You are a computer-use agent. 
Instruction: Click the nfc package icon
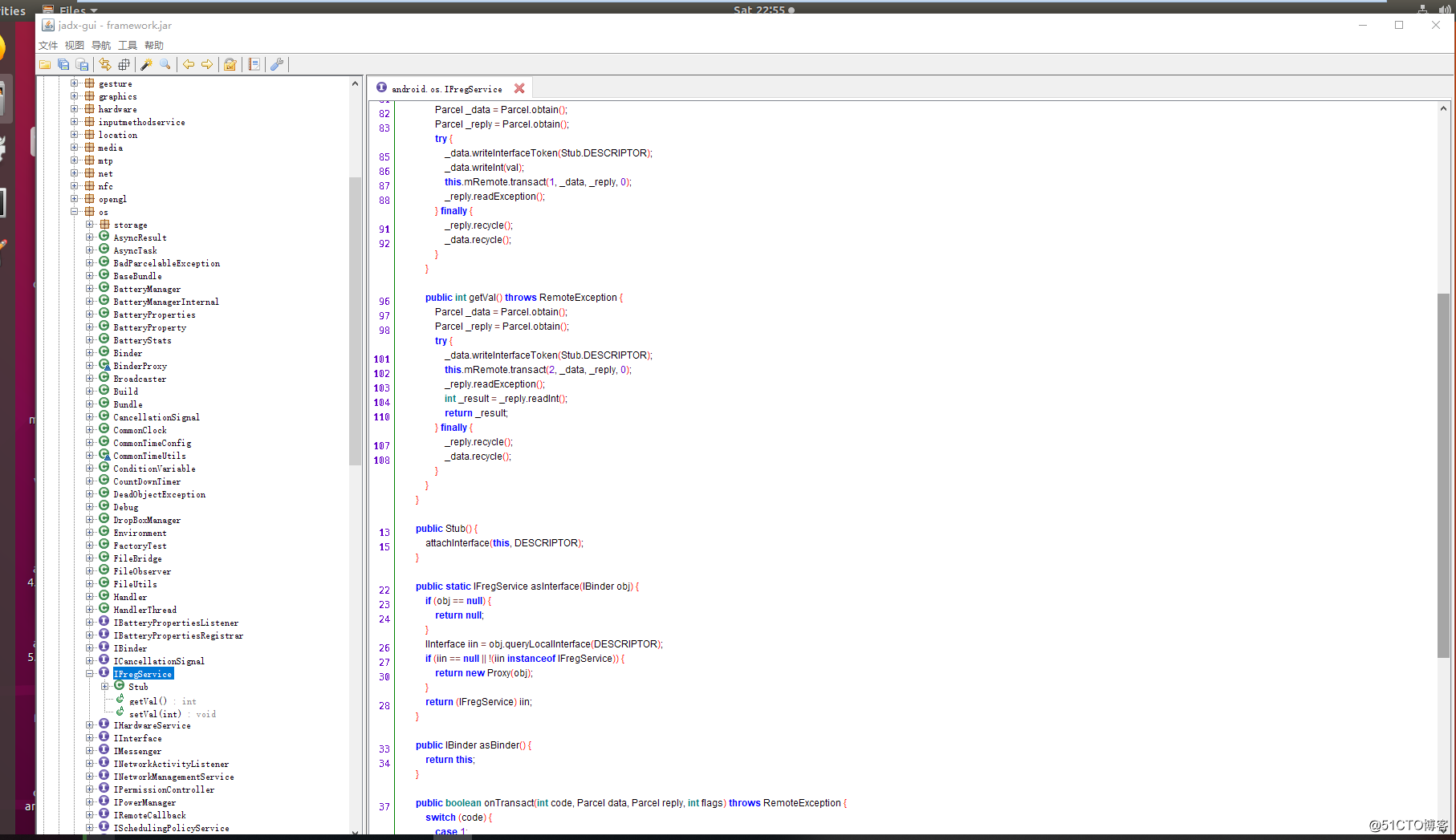coord(89,185)
